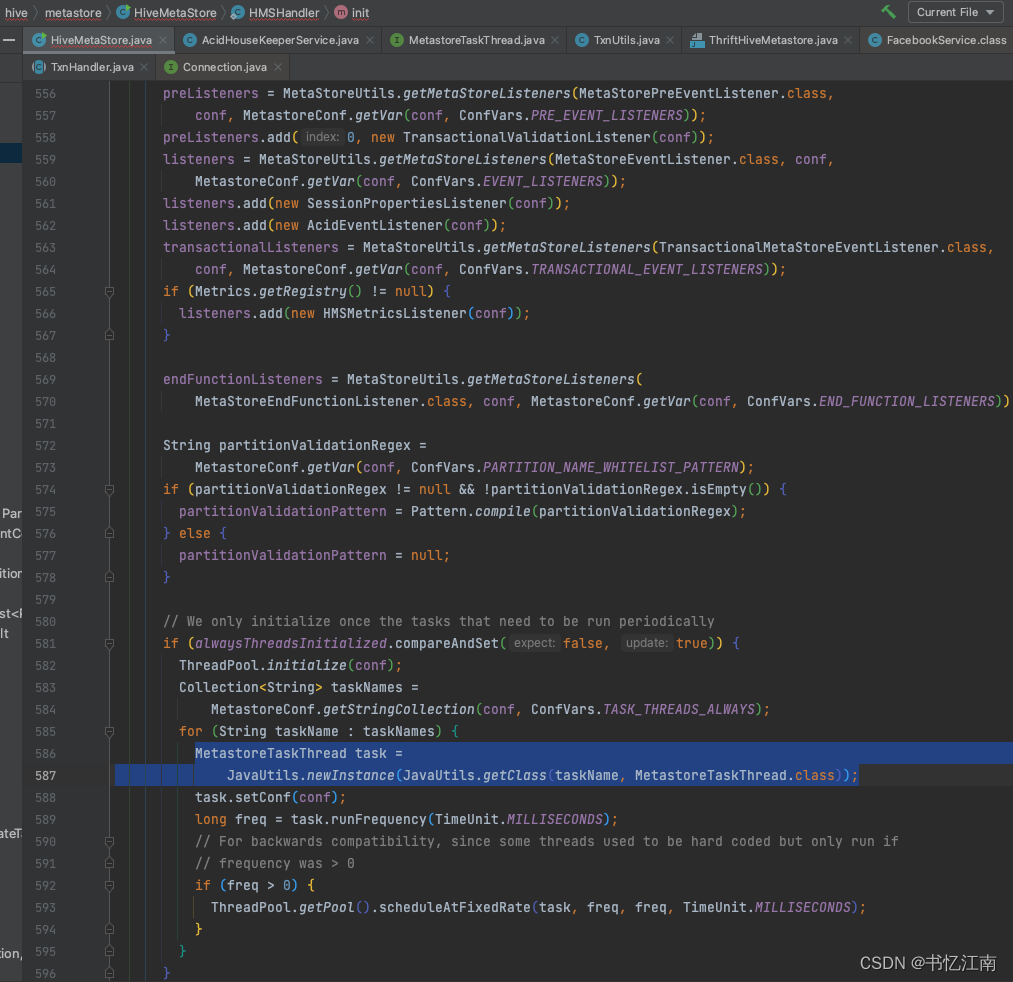Image resolution: width=1013 pixels, height=982 pixels.
Task: Click the TxnHandler.java file icon
Action: click(x=39, y=67)
